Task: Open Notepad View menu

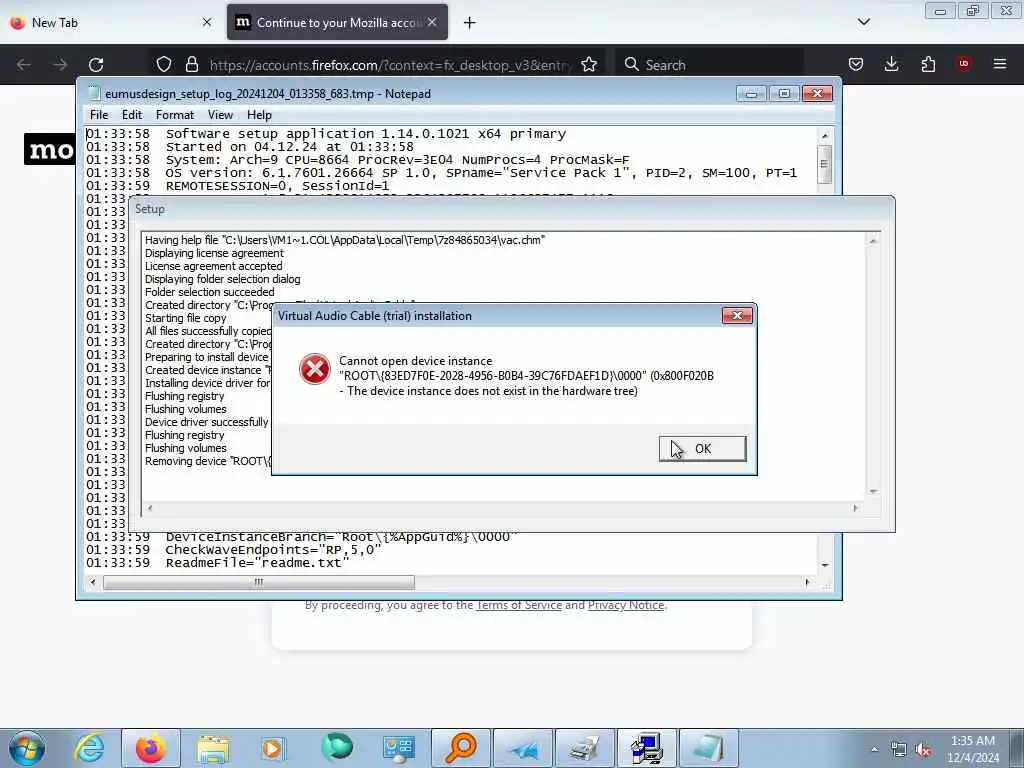Action: (x=220, y=115)
